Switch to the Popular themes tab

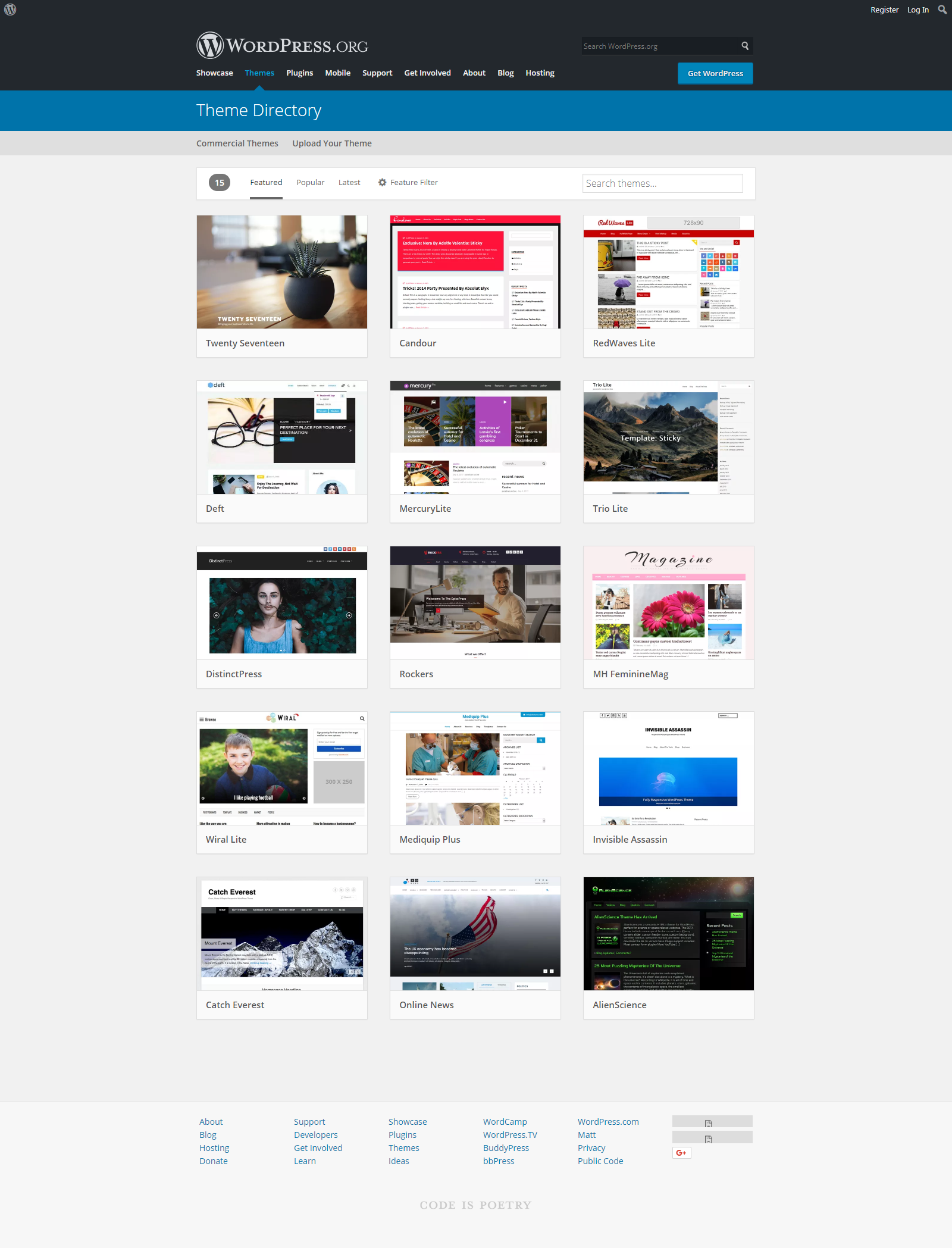(311, 183)
